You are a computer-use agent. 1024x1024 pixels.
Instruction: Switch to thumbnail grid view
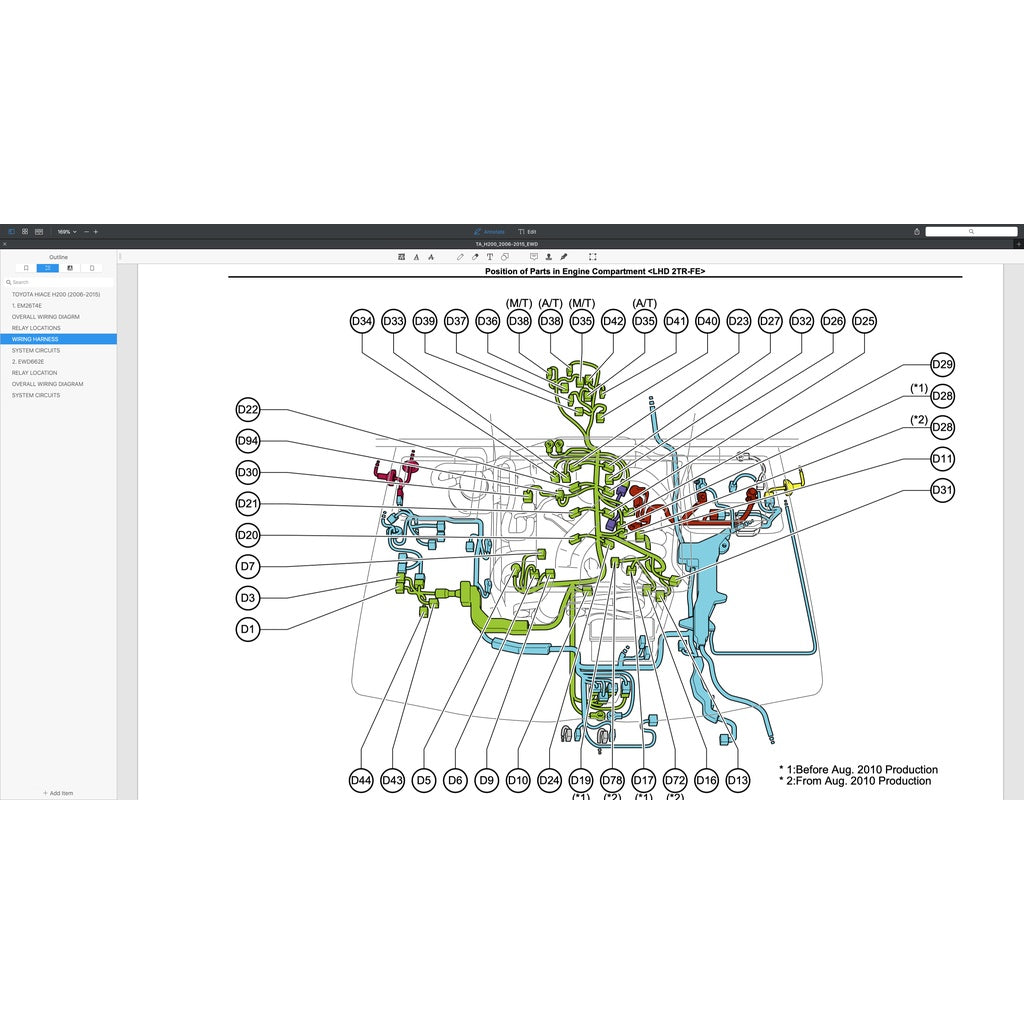(x=25, y=231)
